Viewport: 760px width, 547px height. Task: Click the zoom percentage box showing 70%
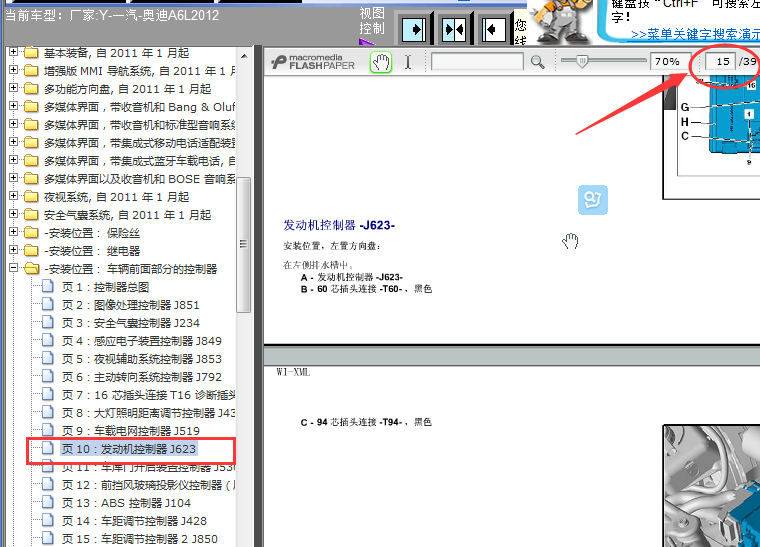point(670,62)
